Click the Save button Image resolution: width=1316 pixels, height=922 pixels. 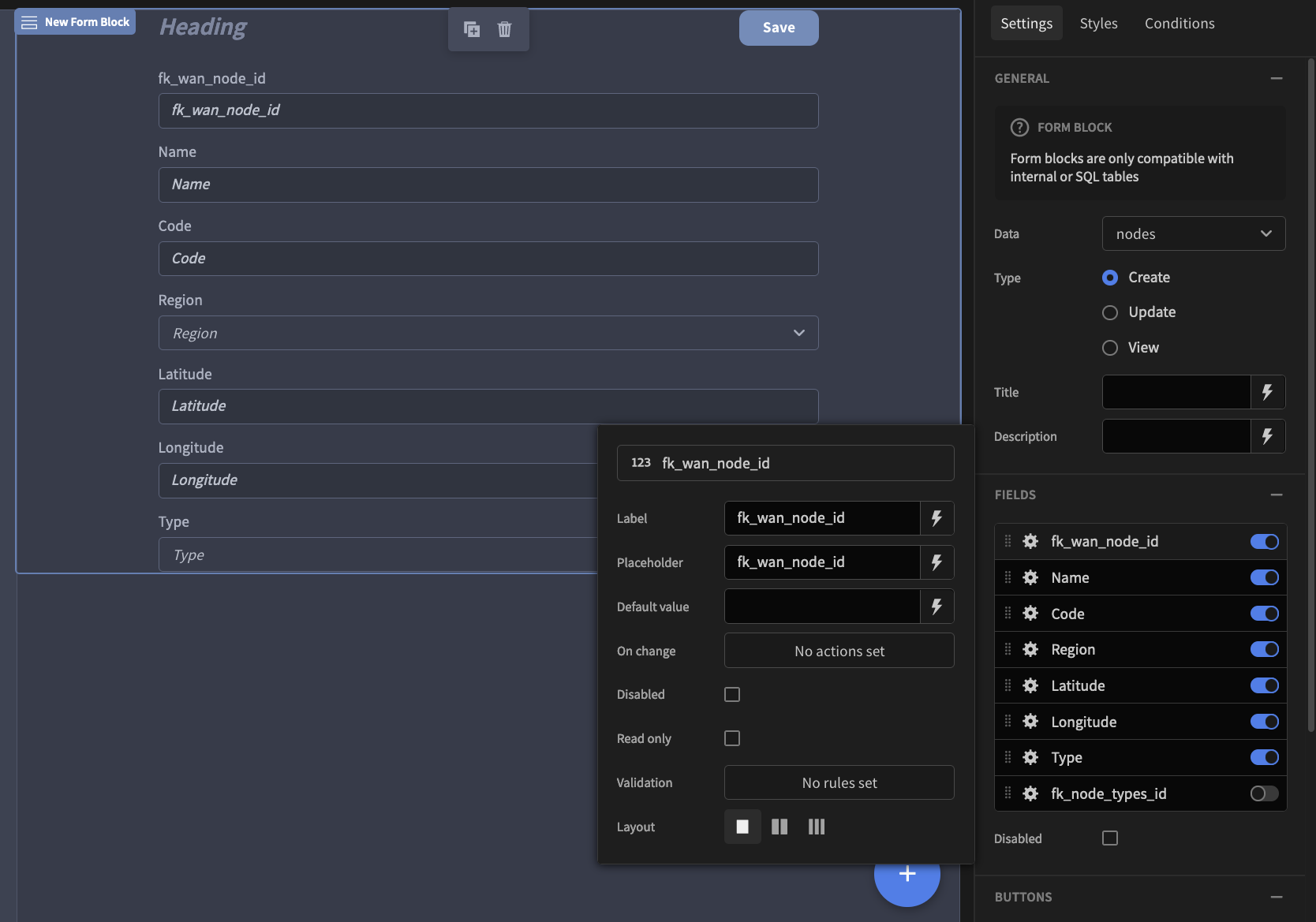(778, 28)
